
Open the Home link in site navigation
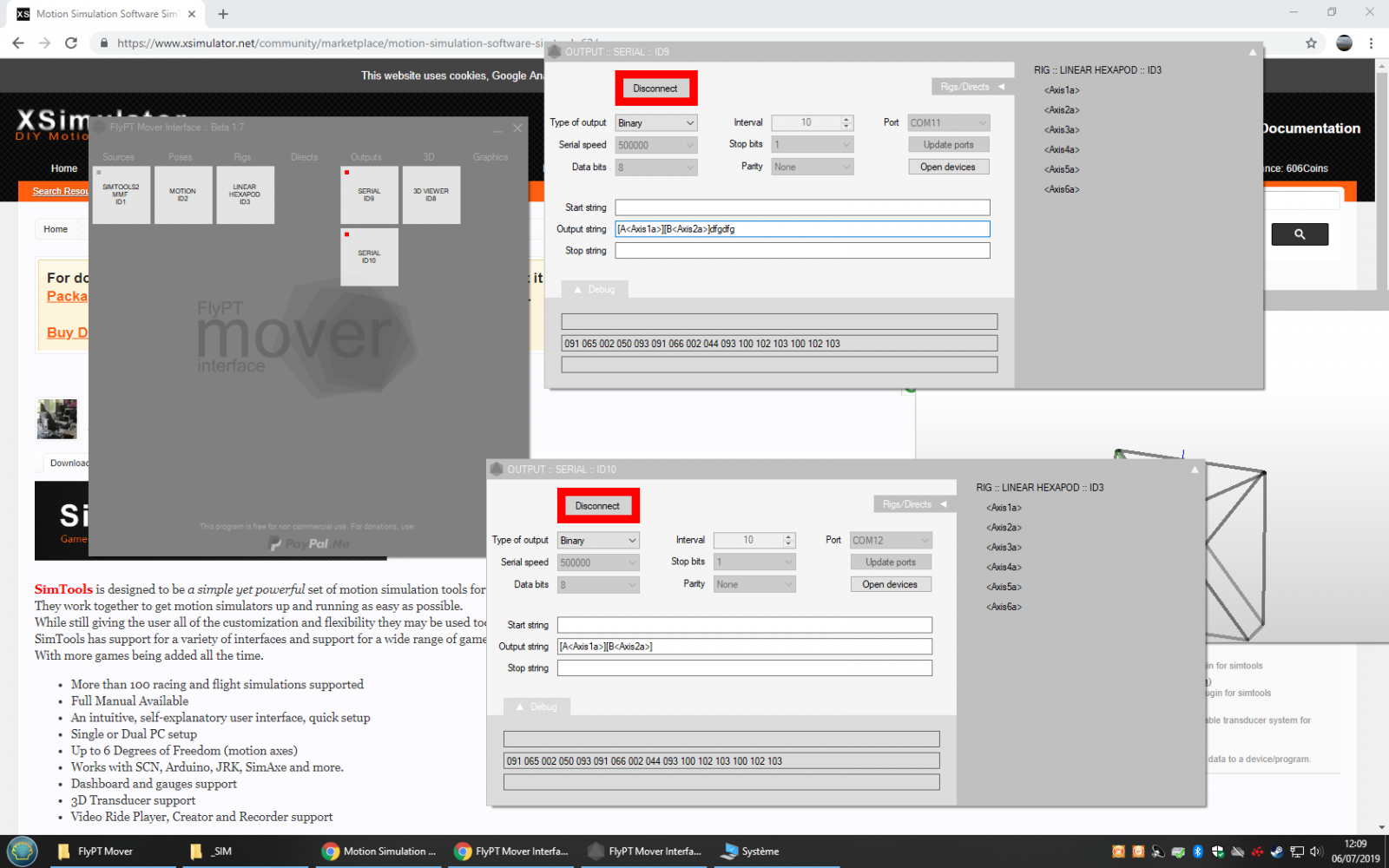[x=64, y=168]
